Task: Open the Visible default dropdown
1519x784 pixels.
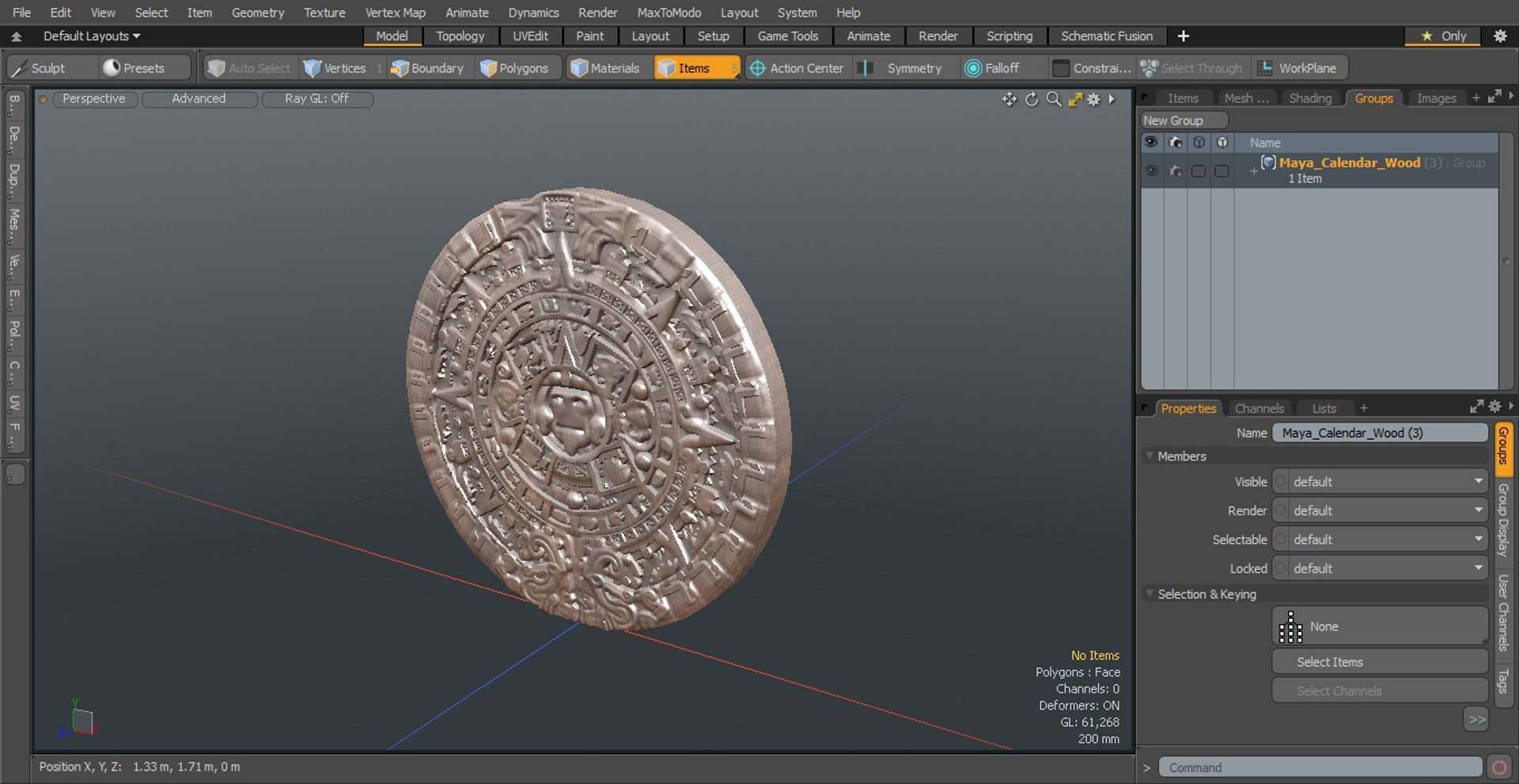Action: 1381,482
